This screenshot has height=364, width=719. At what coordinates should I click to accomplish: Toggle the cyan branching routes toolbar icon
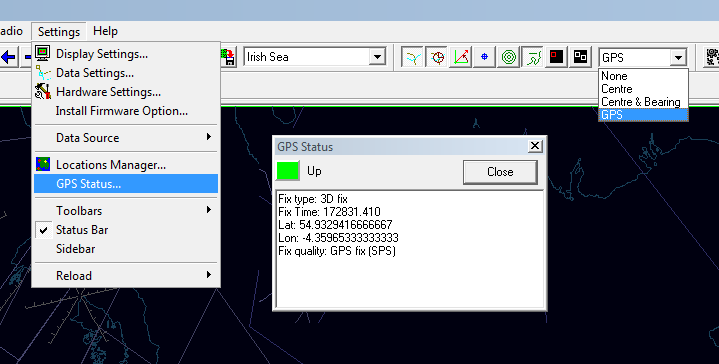413,57
